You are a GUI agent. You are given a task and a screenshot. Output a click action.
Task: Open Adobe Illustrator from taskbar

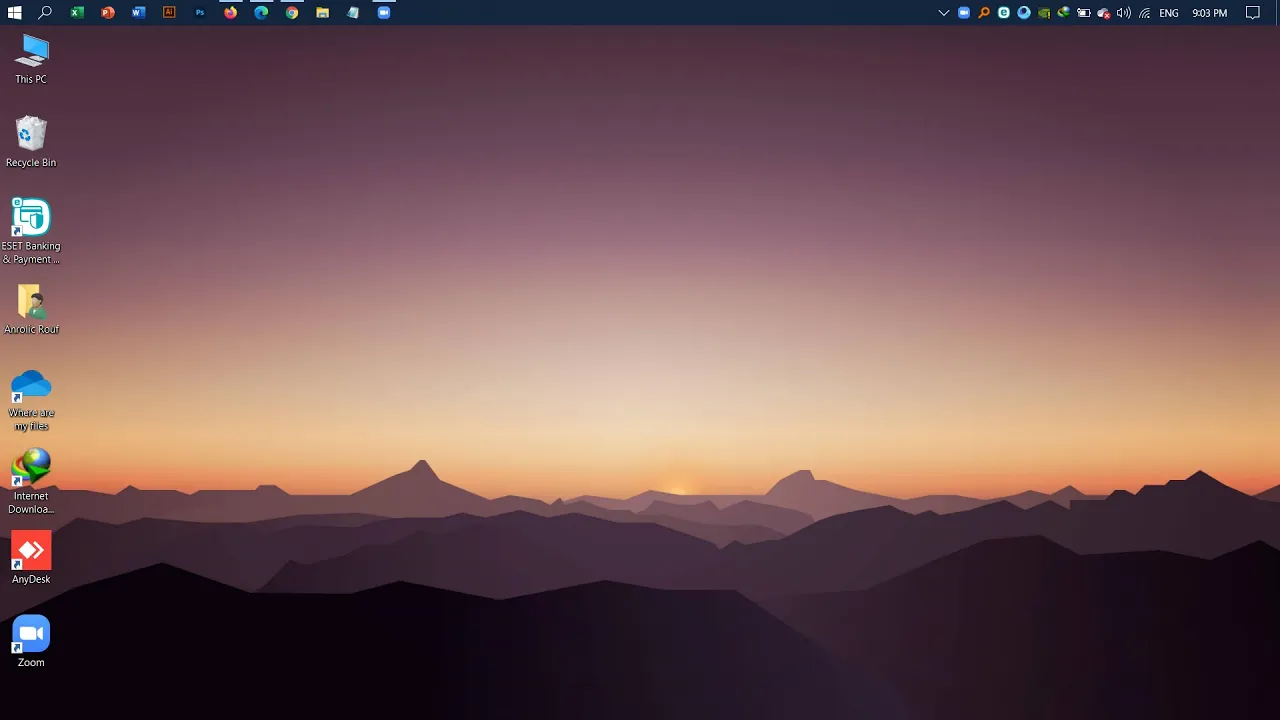pos(169,13)
